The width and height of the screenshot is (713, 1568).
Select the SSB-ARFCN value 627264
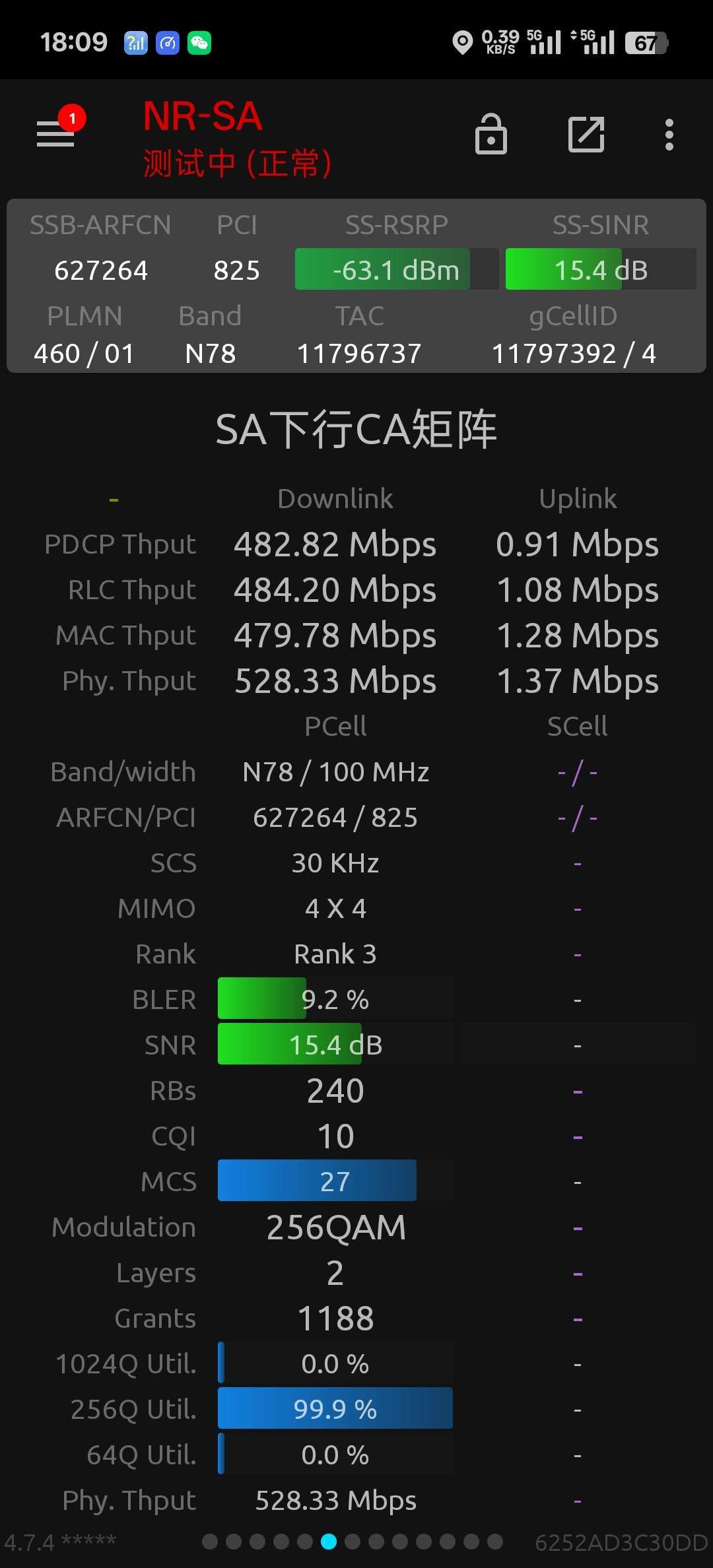click(101, 270)
